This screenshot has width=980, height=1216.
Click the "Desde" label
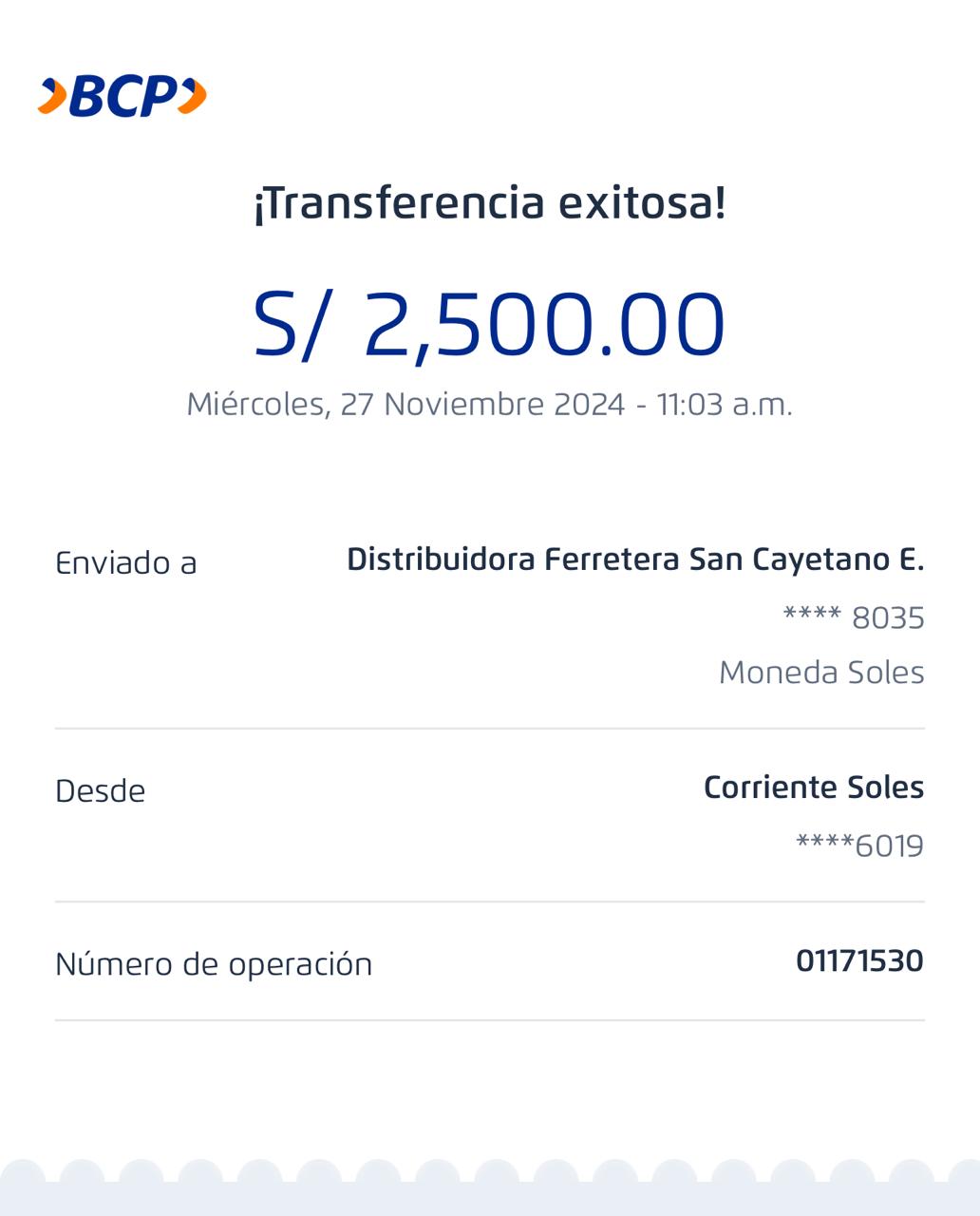pos(101,791)
